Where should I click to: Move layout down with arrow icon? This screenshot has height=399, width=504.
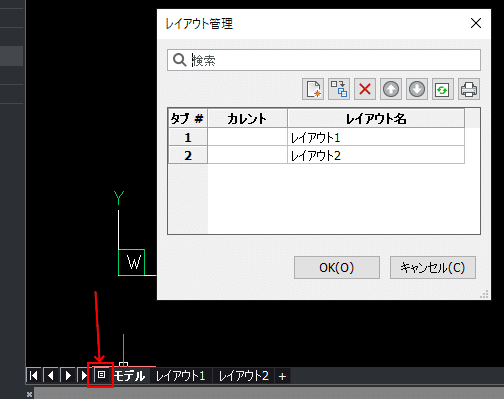coord(417,89)
